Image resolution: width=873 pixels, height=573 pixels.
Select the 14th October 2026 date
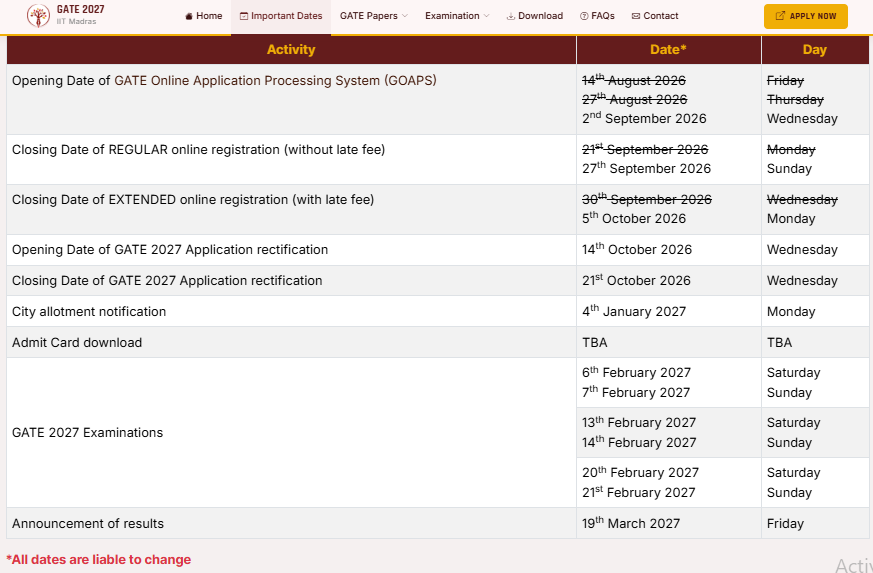pos(637,249)
